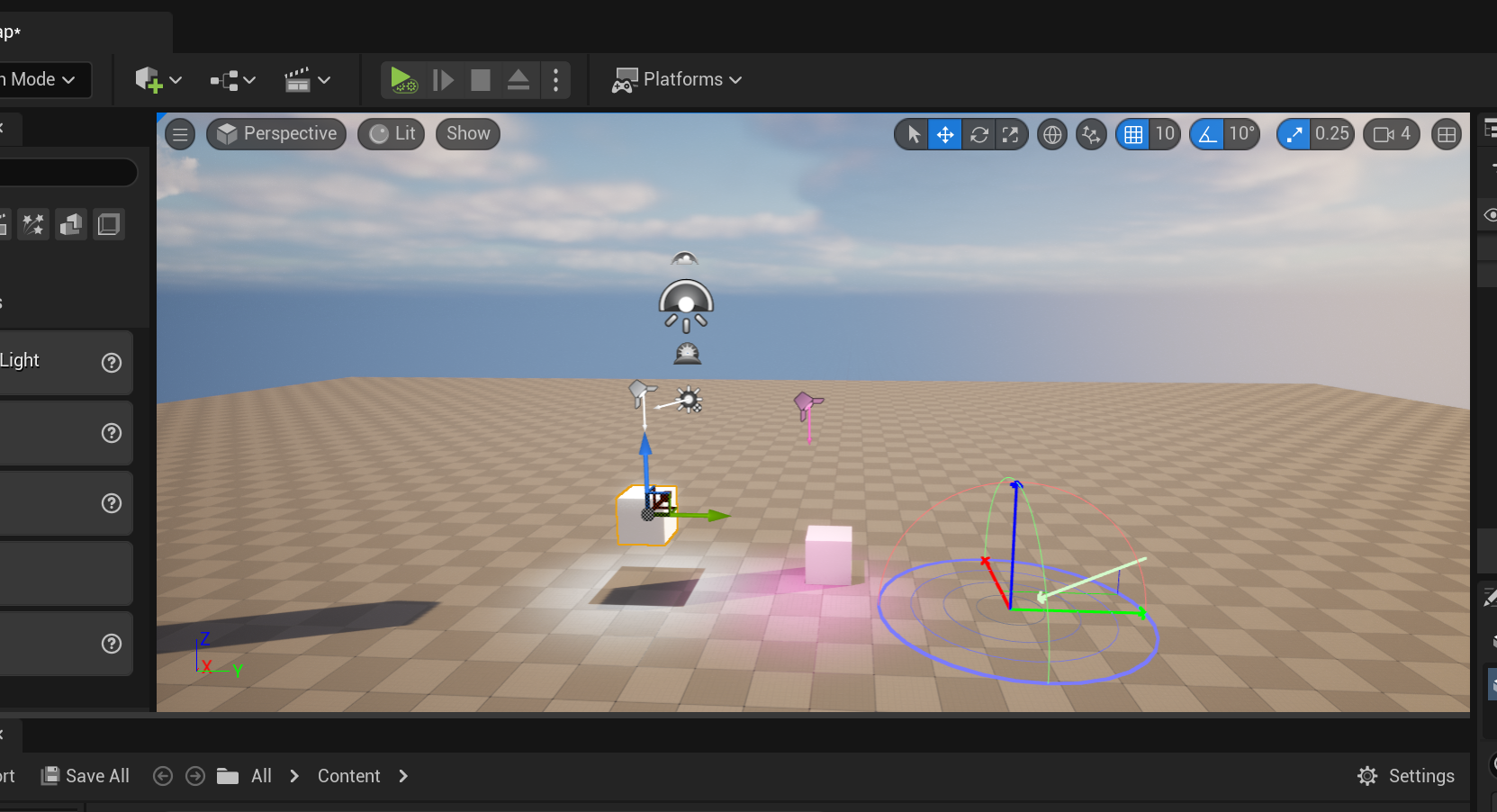Toggle rotation angle snapping
The height and width of the screenshot is (812, 1497).
pyautogui.click(x=1207, y=135)
